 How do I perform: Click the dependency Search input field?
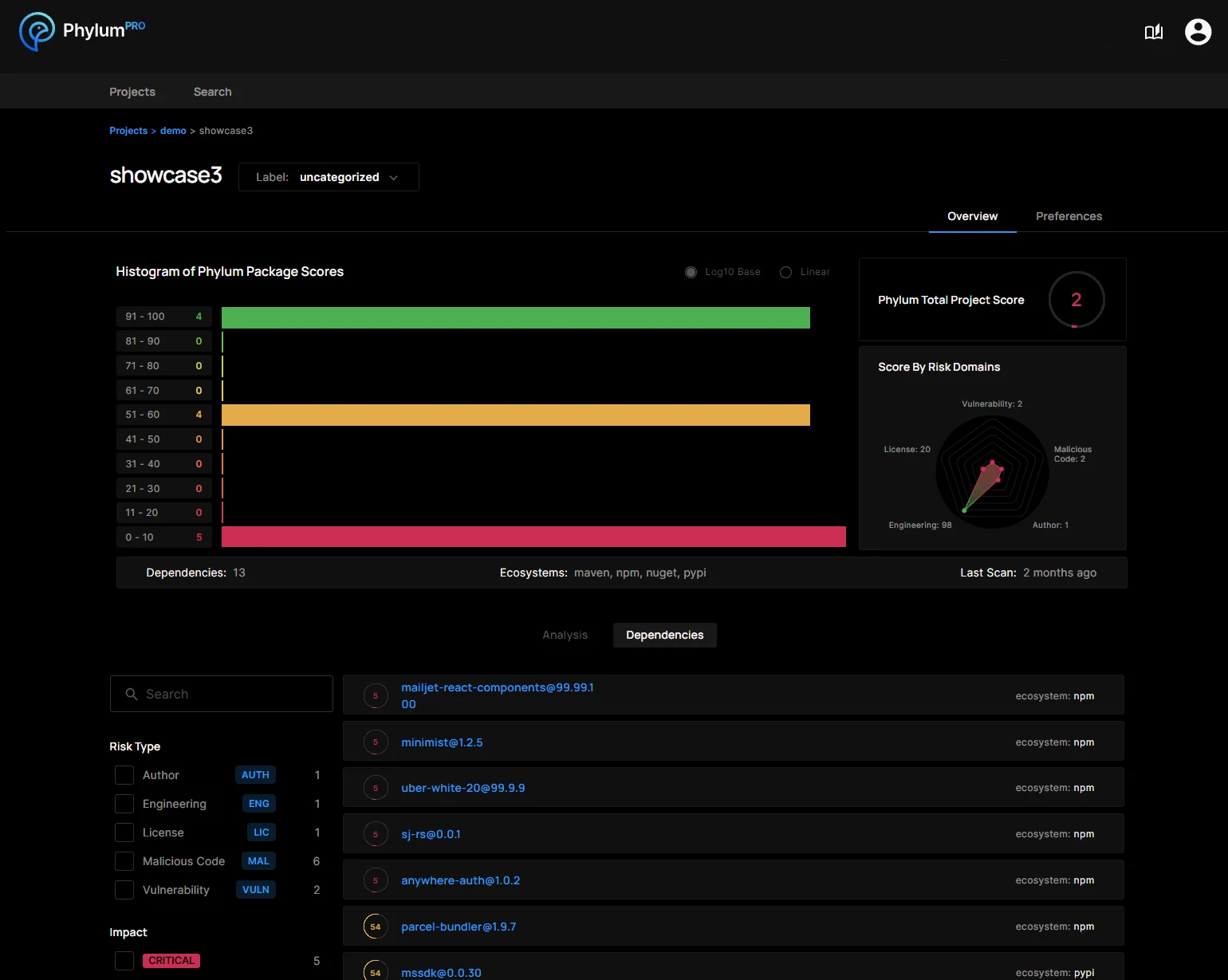click(x=222, y=694)
